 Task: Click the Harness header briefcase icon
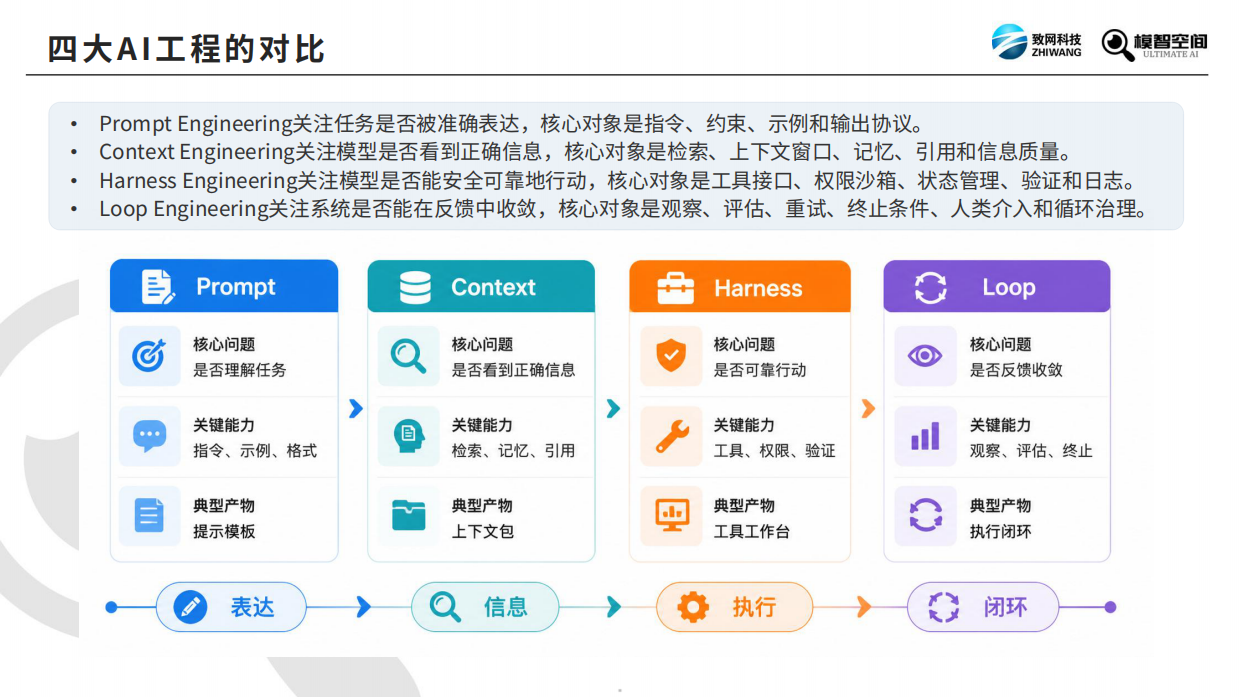(x=675, y=288)
